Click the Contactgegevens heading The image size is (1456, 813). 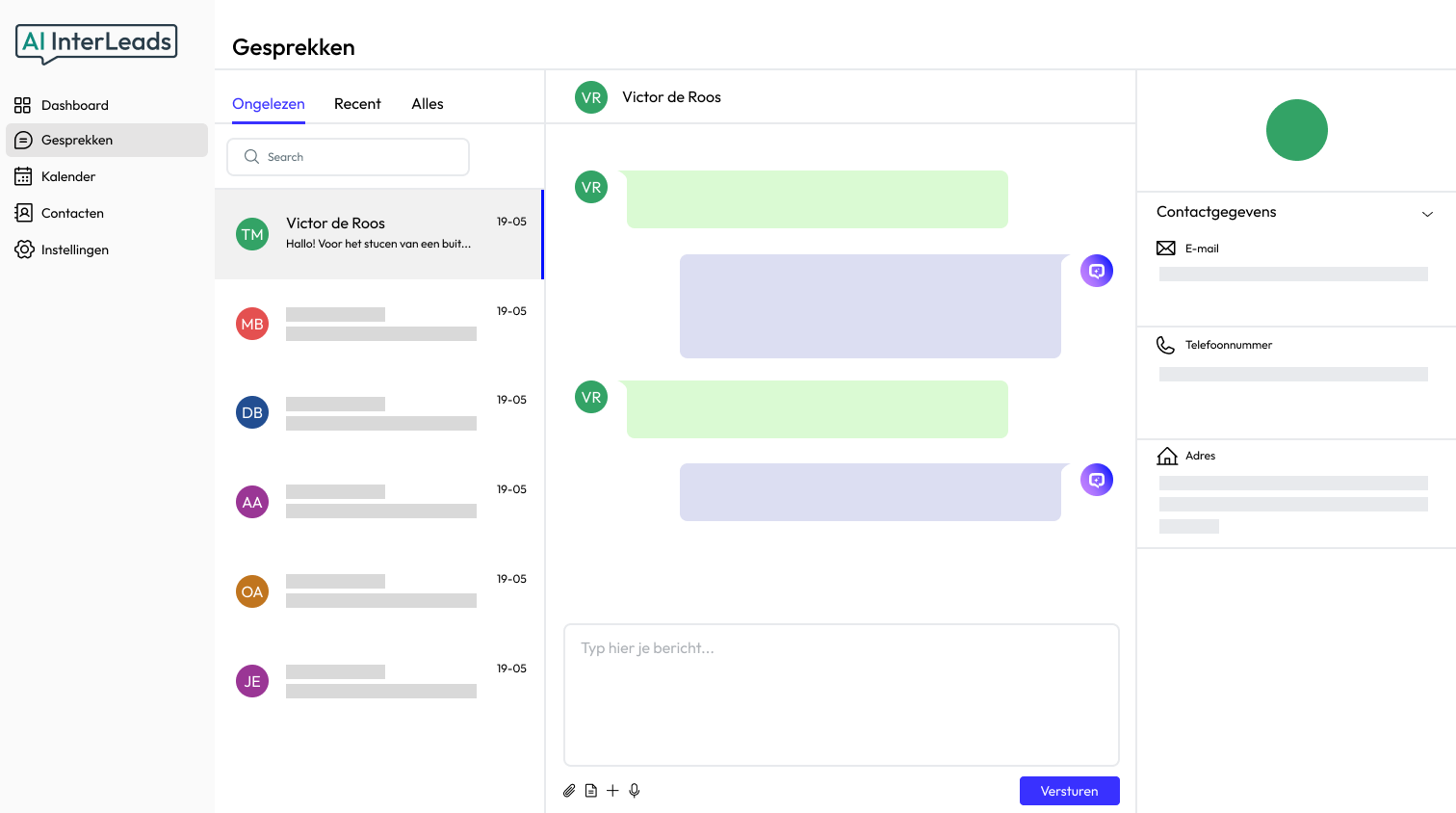[x=1216, y=212]
